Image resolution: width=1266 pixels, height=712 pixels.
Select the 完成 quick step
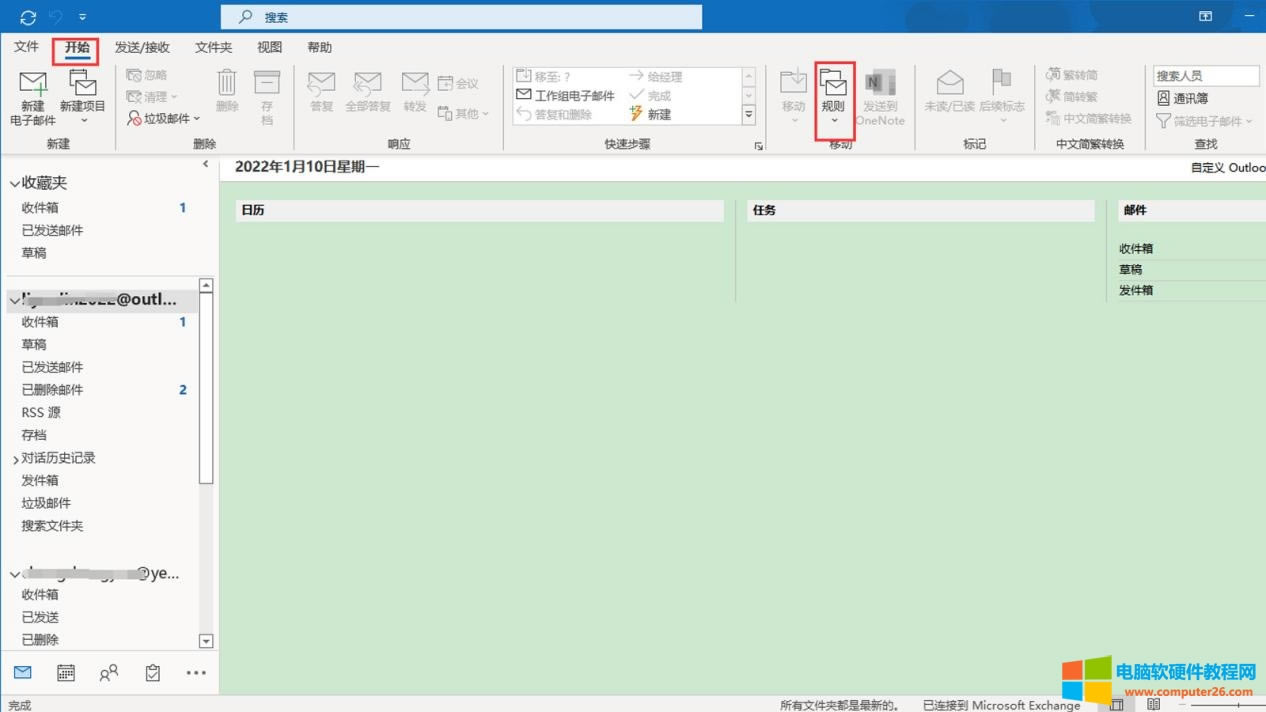click(650, 95)
